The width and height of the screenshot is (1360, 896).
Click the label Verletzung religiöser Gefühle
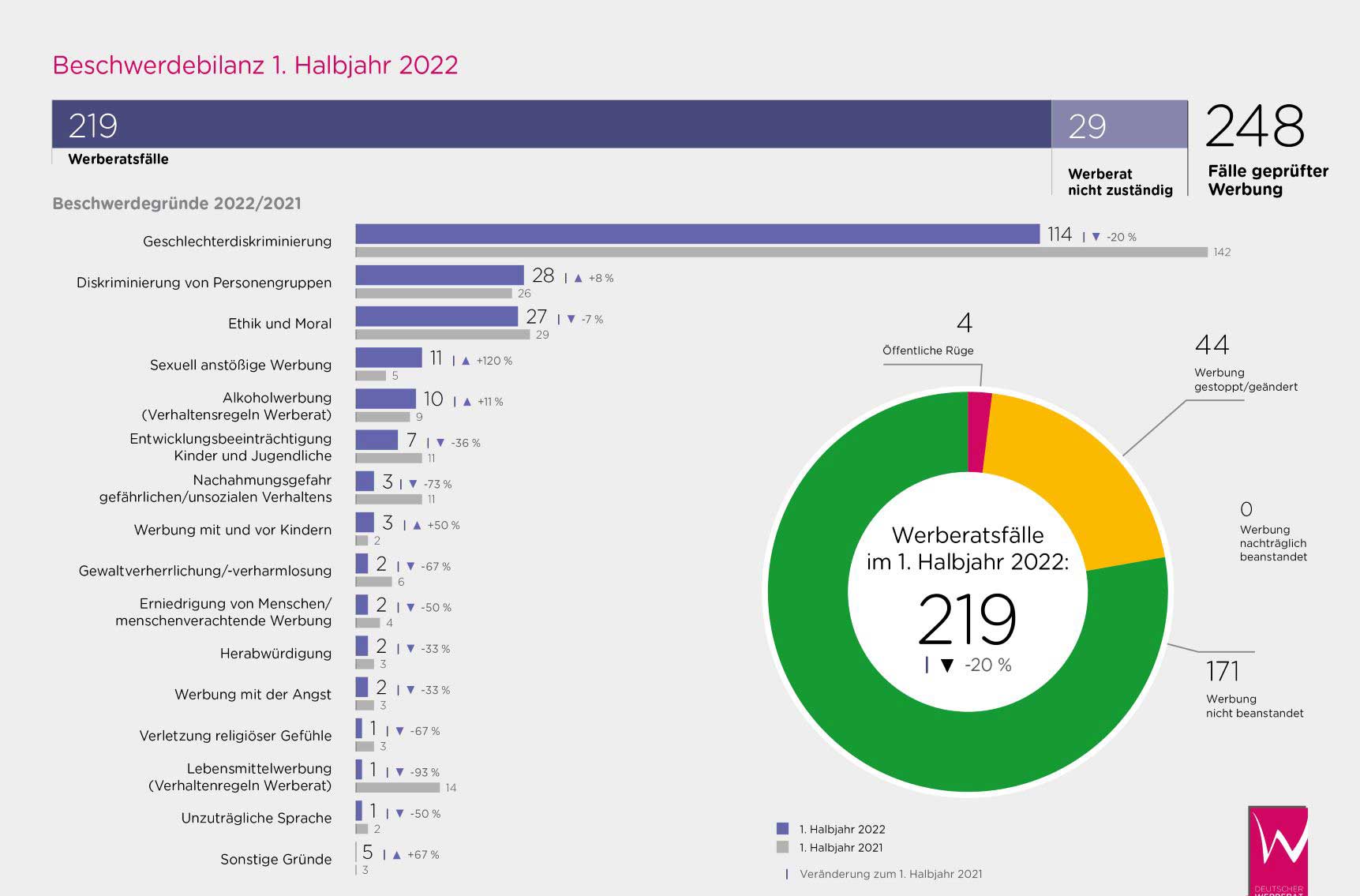click(235, 736)
